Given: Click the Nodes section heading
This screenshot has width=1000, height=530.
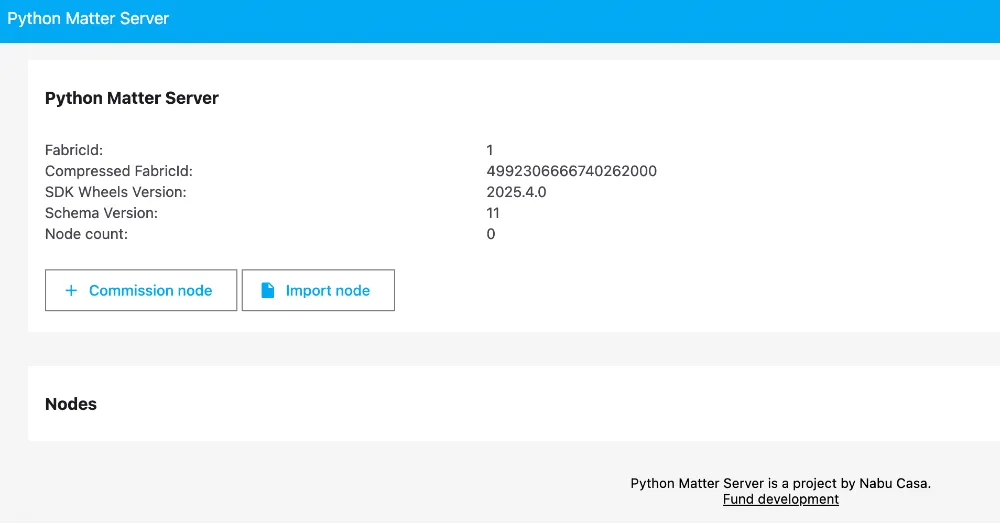Looking at the screenshot, I should 71,404.
